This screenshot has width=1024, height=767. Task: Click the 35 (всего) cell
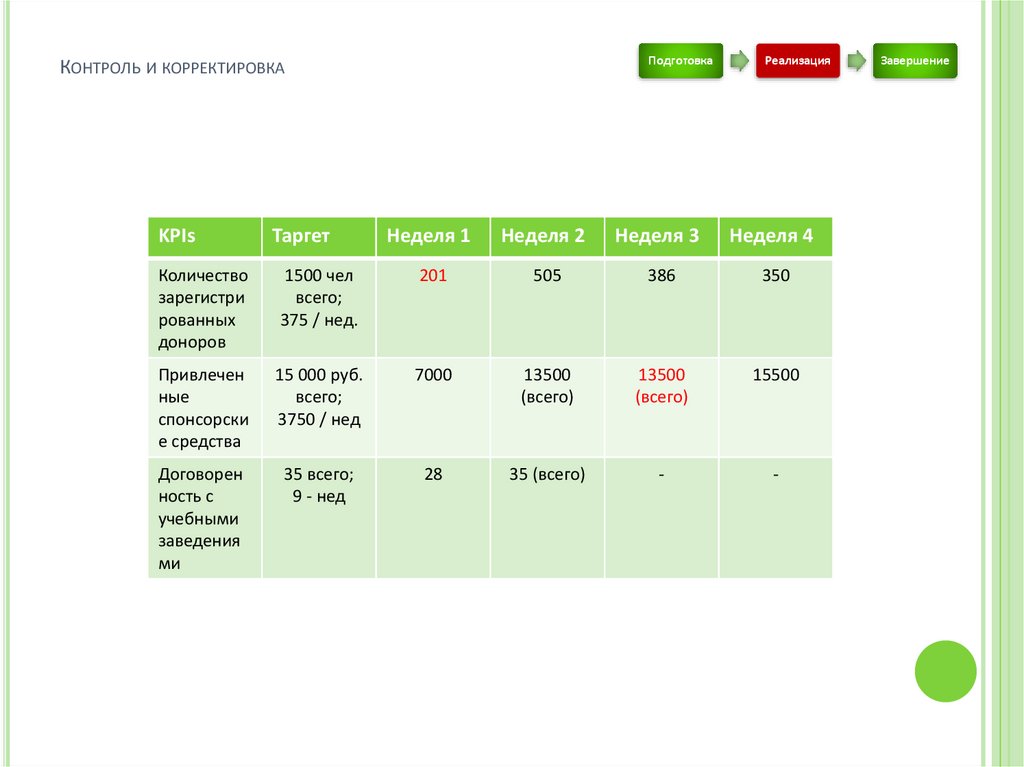click(x=547, y=518)
